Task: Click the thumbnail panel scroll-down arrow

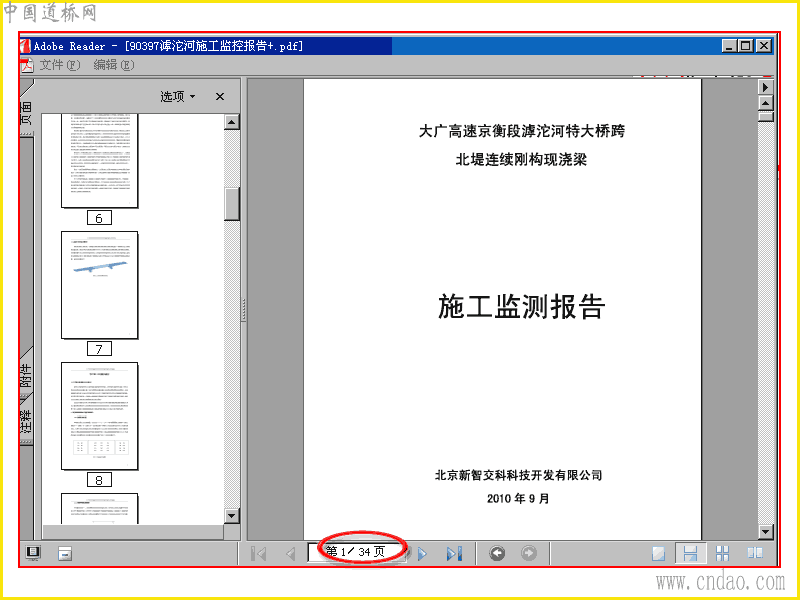Action: [232, 516]
